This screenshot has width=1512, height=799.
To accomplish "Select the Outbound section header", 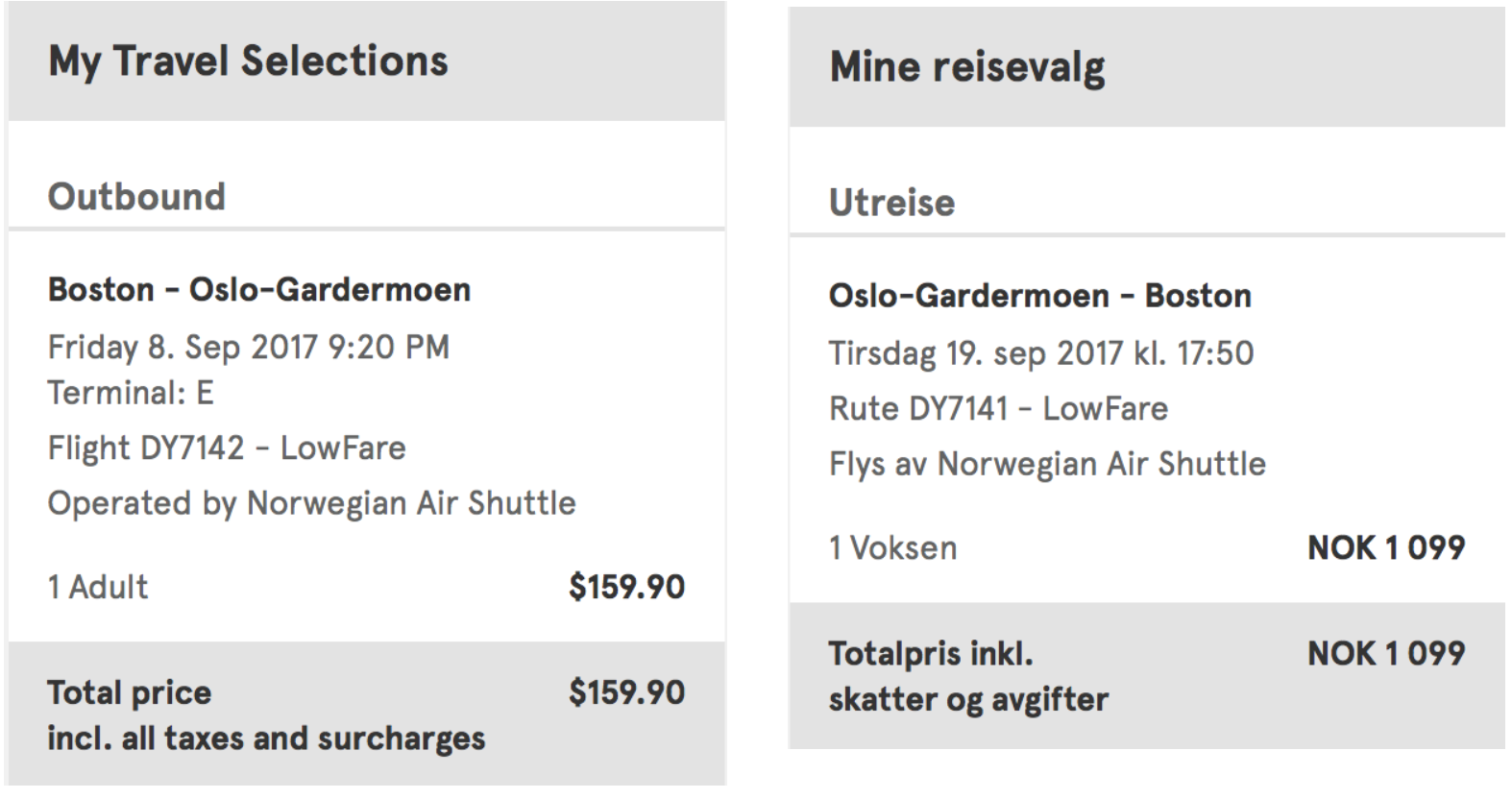I will 136,197.
